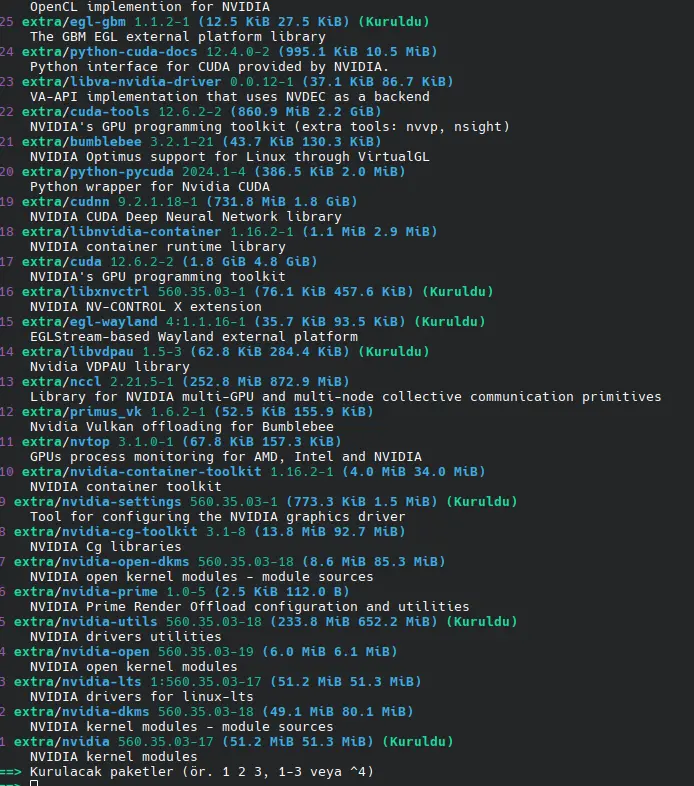Click the 'Kurulacak paketler' prompt text
The image size is (694, 786).
click(x=202, y=773)
